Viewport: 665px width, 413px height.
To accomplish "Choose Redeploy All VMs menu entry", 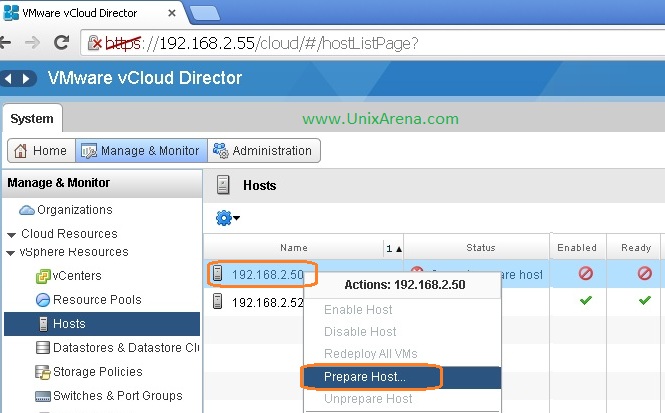I will pyautogui.click(x=402, y=354).
